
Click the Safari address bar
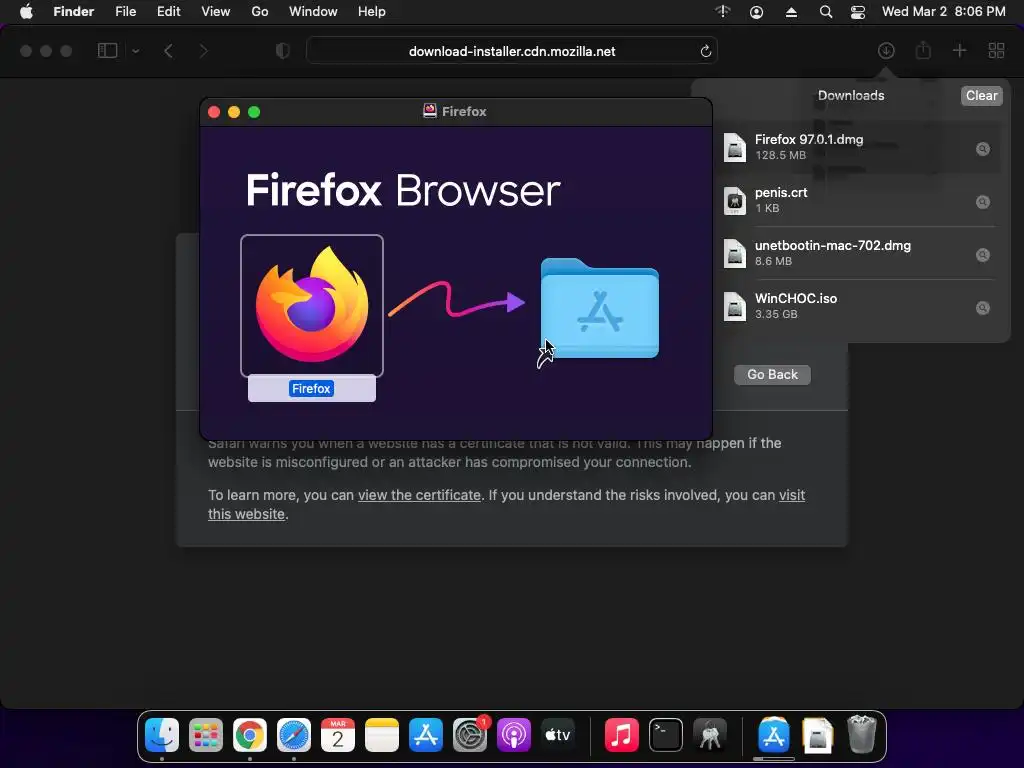(511, 51)
